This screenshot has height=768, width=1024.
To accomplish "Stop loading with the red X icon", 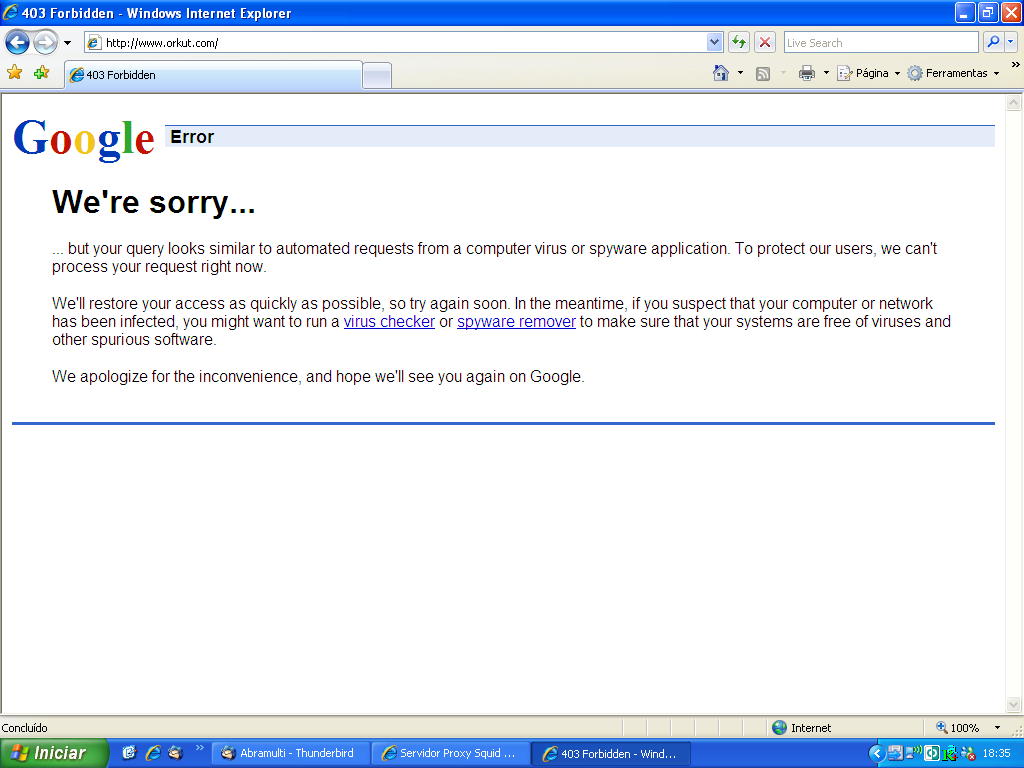I will 765,42.
